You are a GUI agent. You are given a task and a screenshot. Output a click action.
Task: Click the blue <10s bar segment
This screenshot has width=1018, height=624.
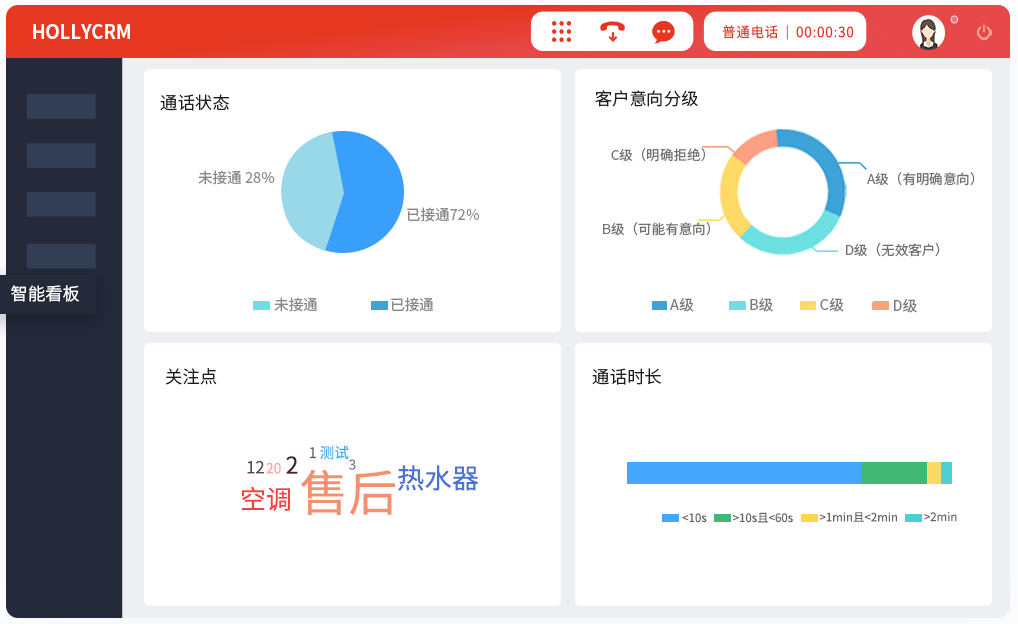click(743, 473)
